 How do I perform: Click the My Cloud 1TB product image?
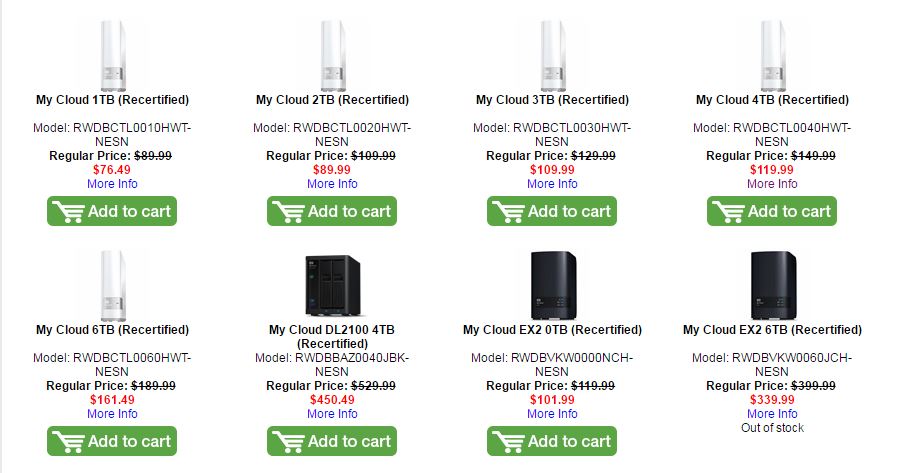112,57
